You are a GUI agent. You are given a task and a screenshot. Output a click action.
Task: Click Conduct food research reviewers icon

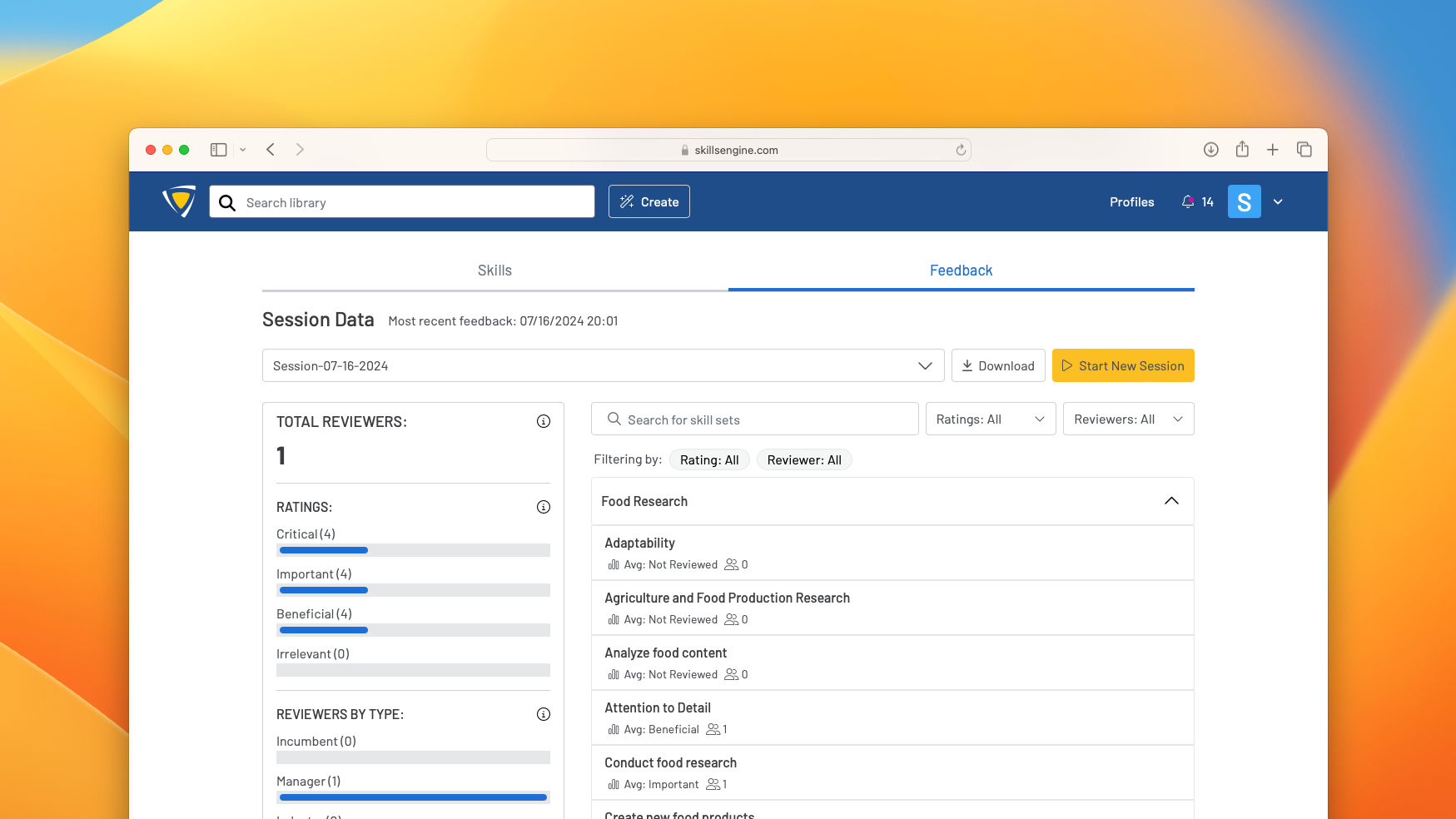click(713, 784)
